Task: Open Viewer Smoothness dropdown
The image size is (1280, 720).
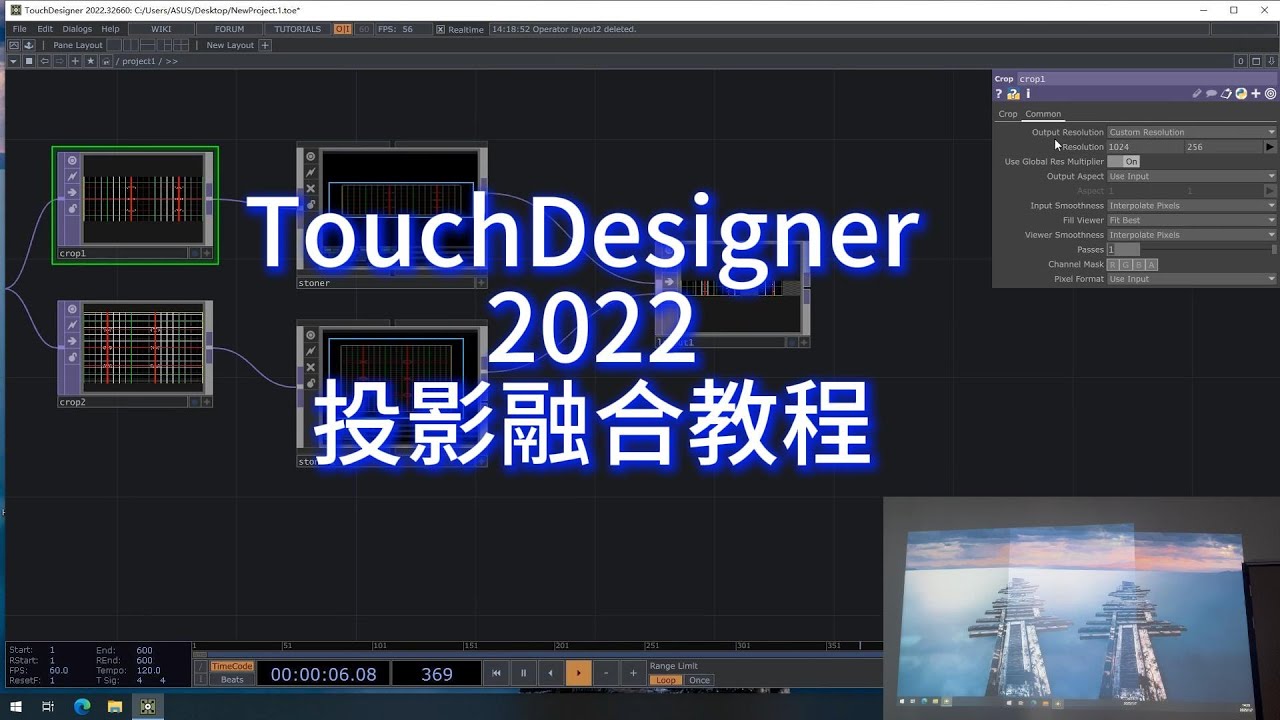Action: (x=1192, y=235)
